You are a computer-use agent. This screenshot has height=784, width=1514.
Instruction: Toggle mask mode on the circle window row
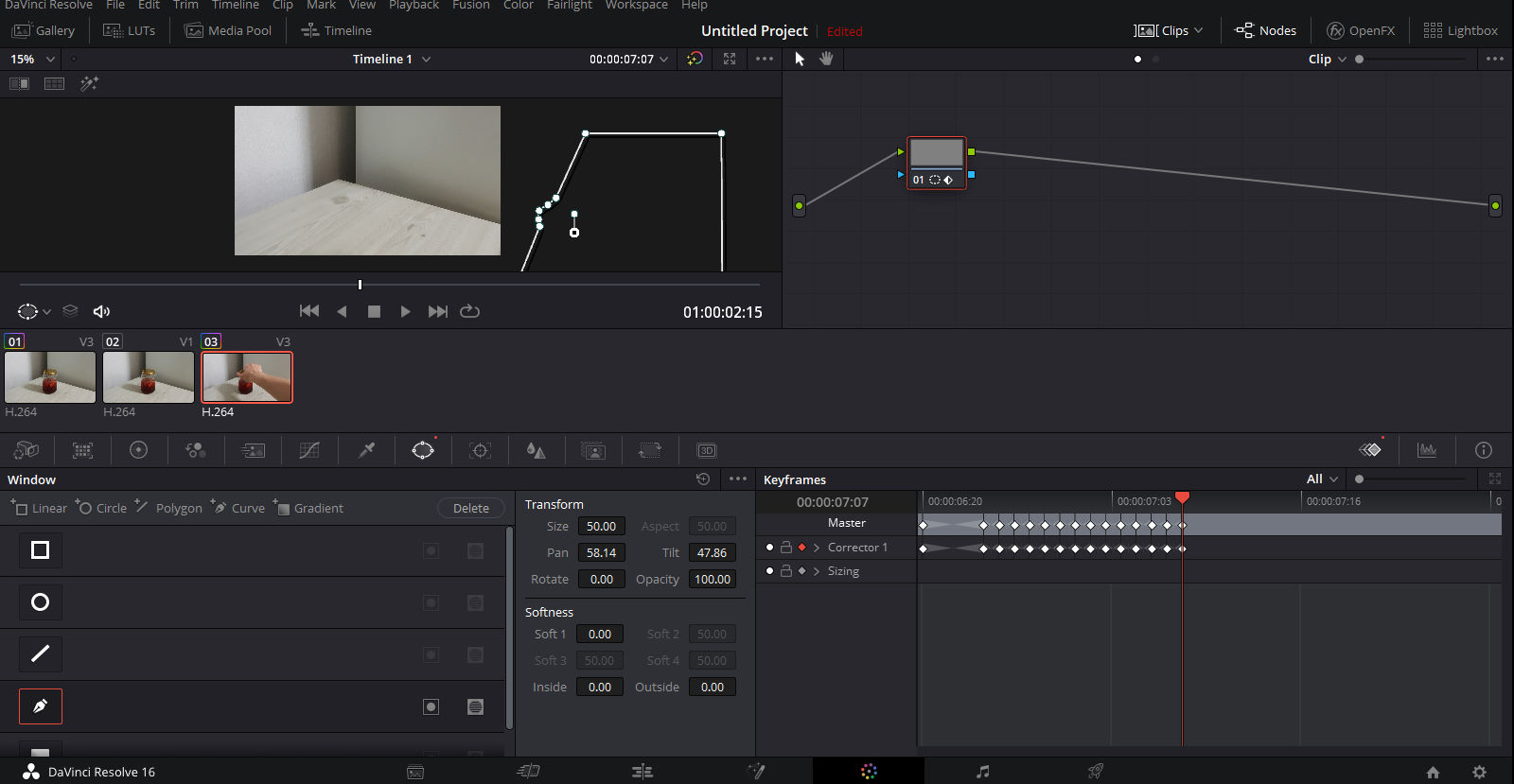[476, 602]
